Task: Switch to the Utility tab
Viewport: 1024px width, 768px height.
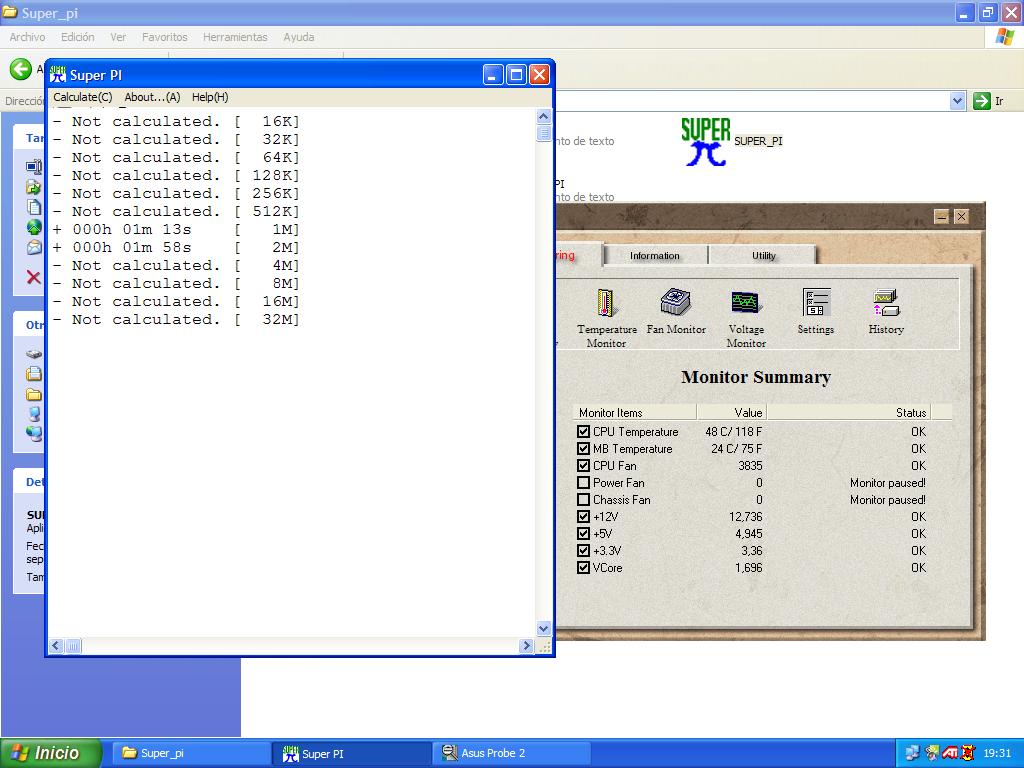Action: [x=764, y=256]
